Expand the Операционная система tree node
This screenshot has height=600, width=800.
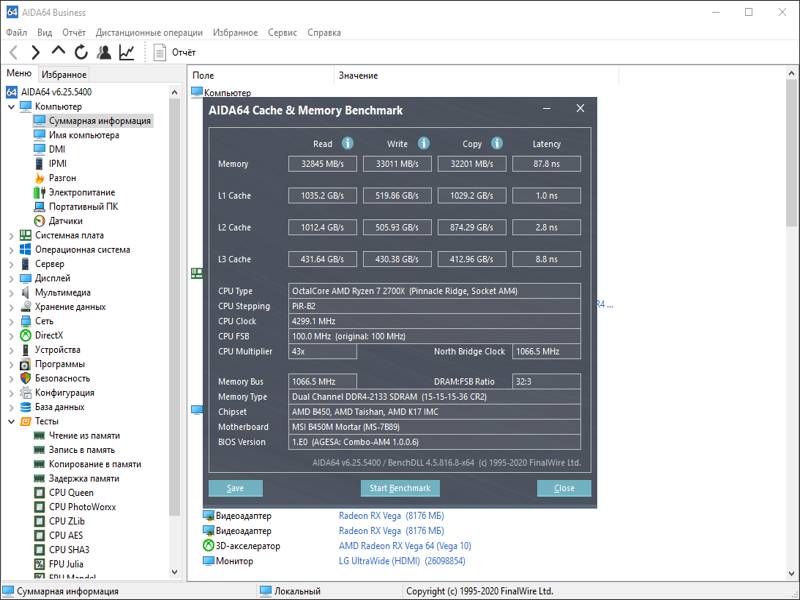(12, 250)
